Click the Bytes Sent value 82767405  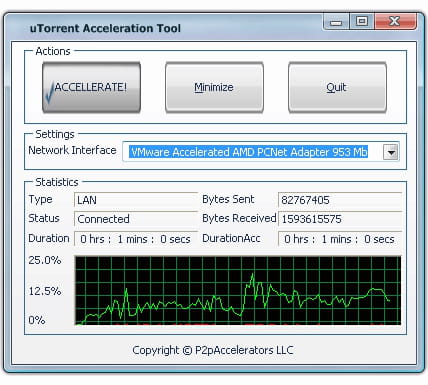(x=340, y=200)
